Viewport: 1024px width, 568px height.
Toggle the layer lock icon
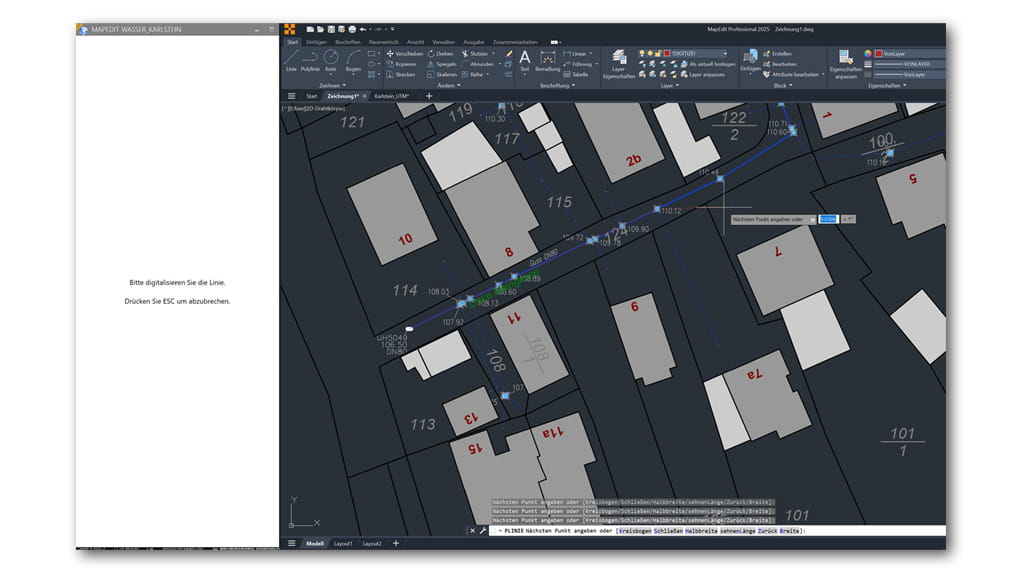660,53
